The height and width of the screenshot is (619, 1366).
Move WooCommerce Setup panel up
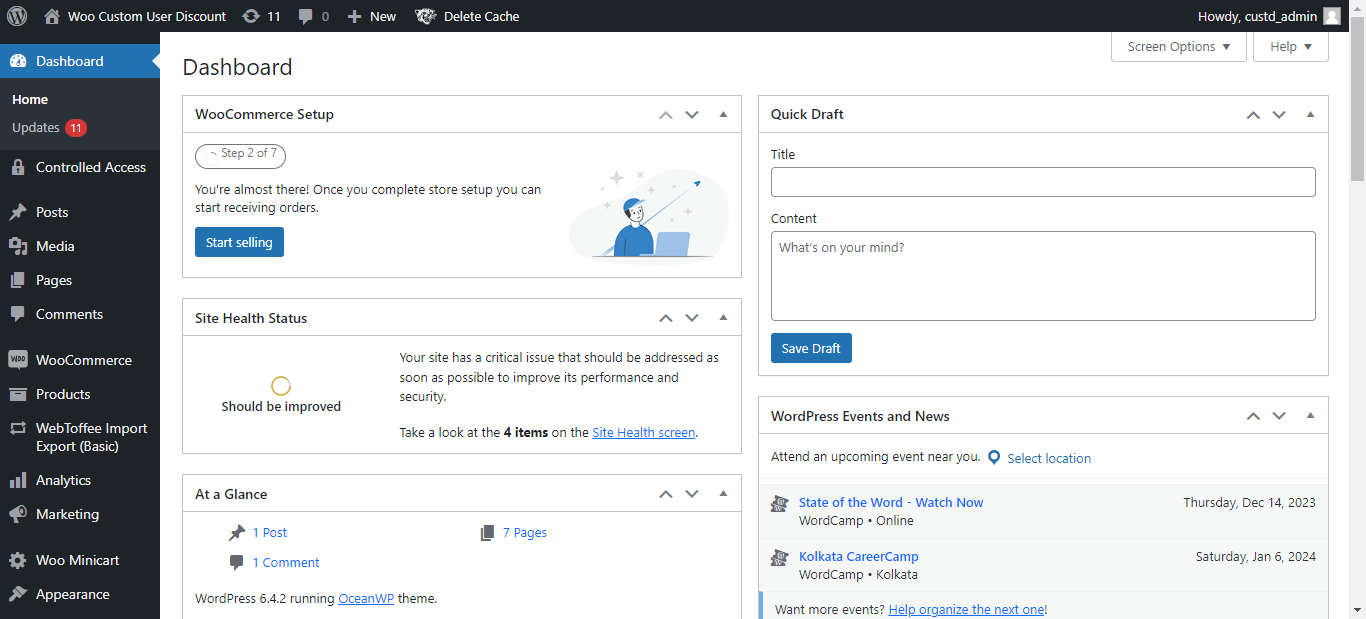coord(666,114)
